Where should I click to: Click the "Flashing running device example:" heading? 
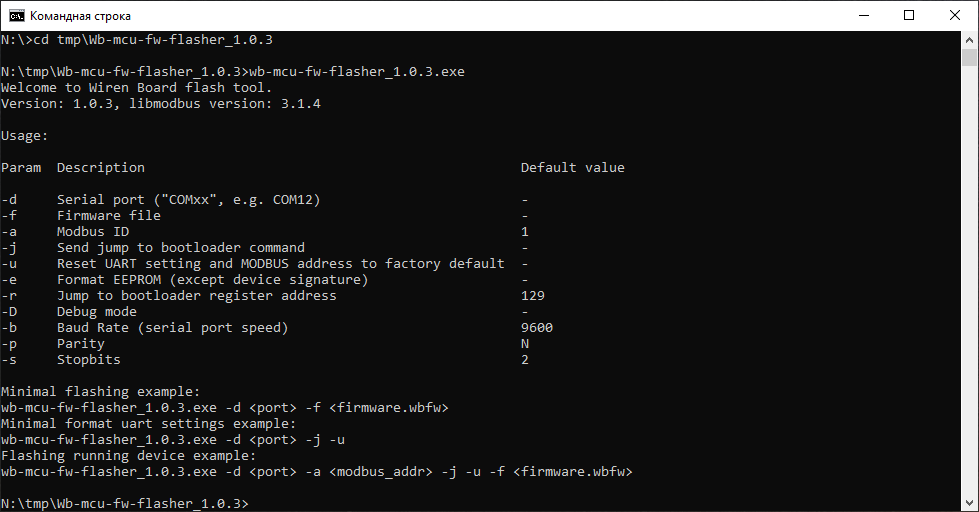click(x=128, y=456)
